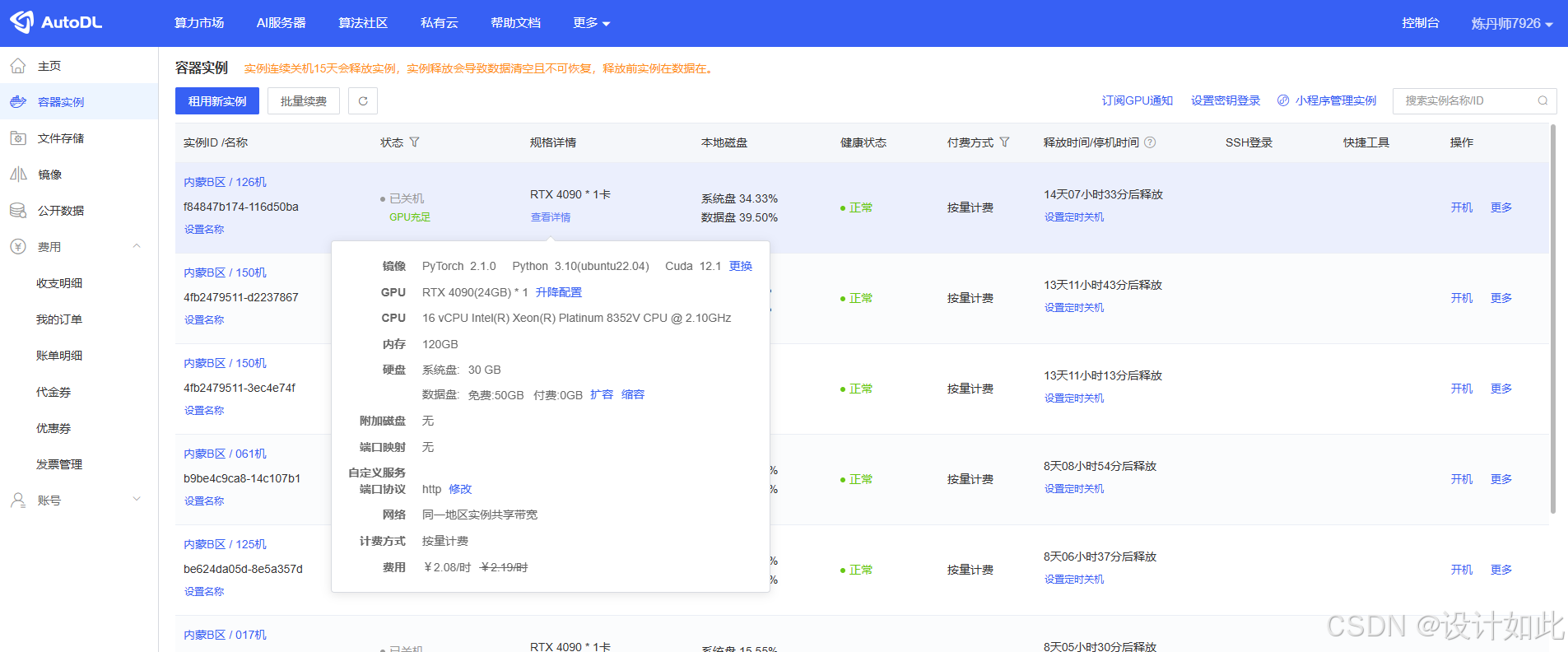Click the 小程序管理实例 mini-program icon
This screenshot has height=652, width=1568.
[1283, 100]
